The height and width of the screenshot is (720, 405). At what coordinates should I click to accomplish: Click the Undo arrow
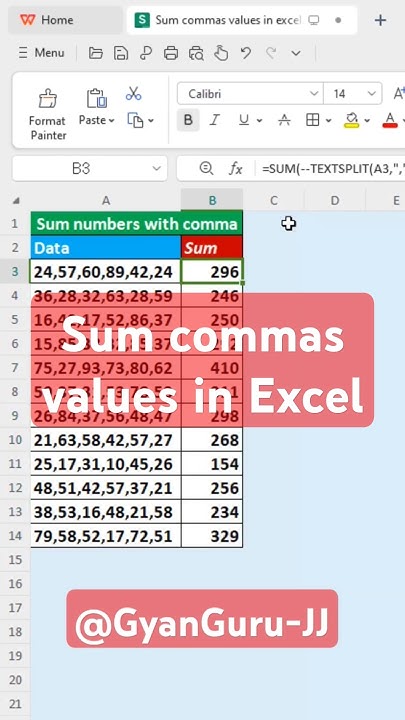pyautogui.click(x=246, y=53)
